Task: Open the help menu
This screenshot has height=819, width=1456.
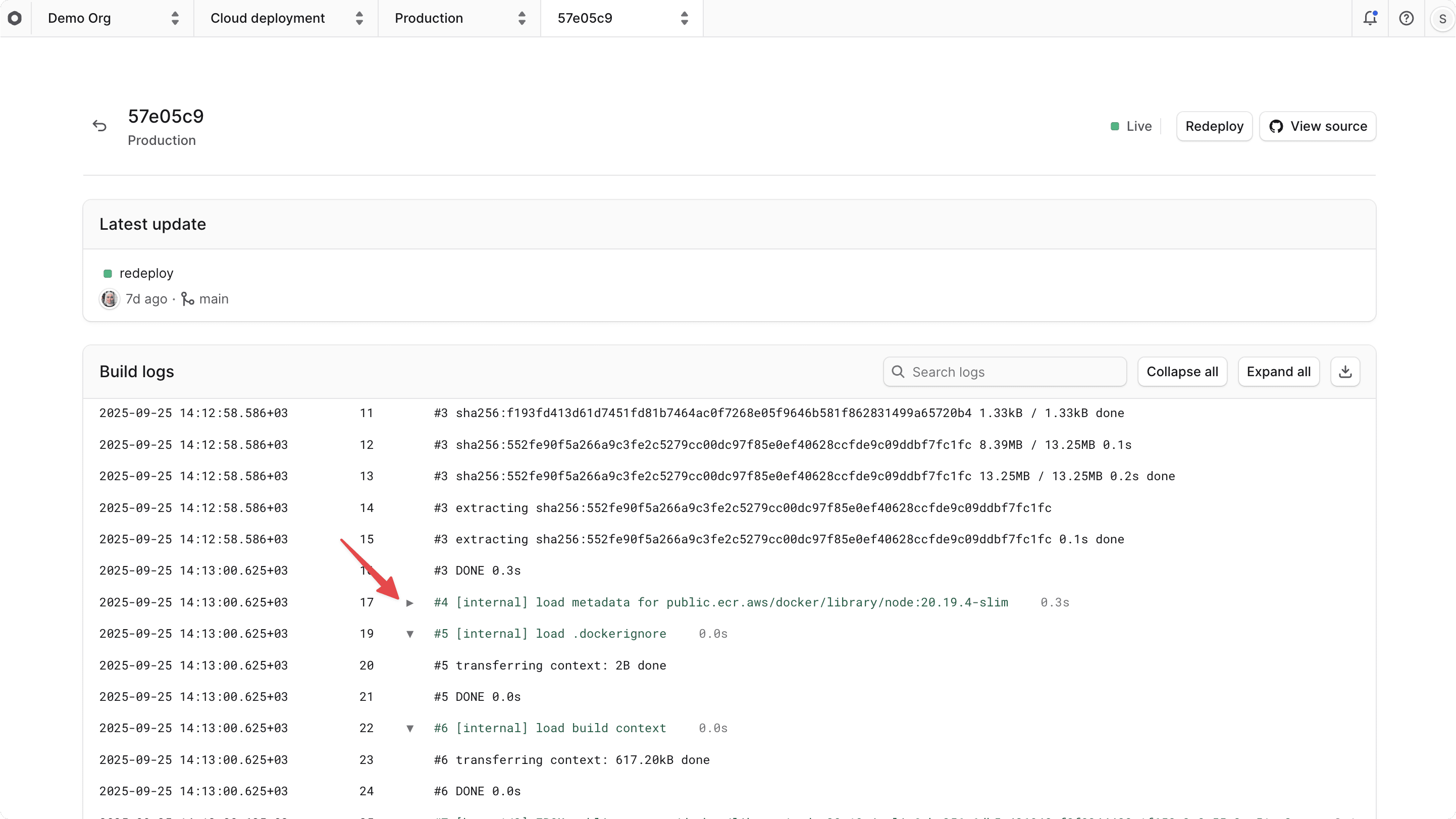Action: pos(1406,18)
